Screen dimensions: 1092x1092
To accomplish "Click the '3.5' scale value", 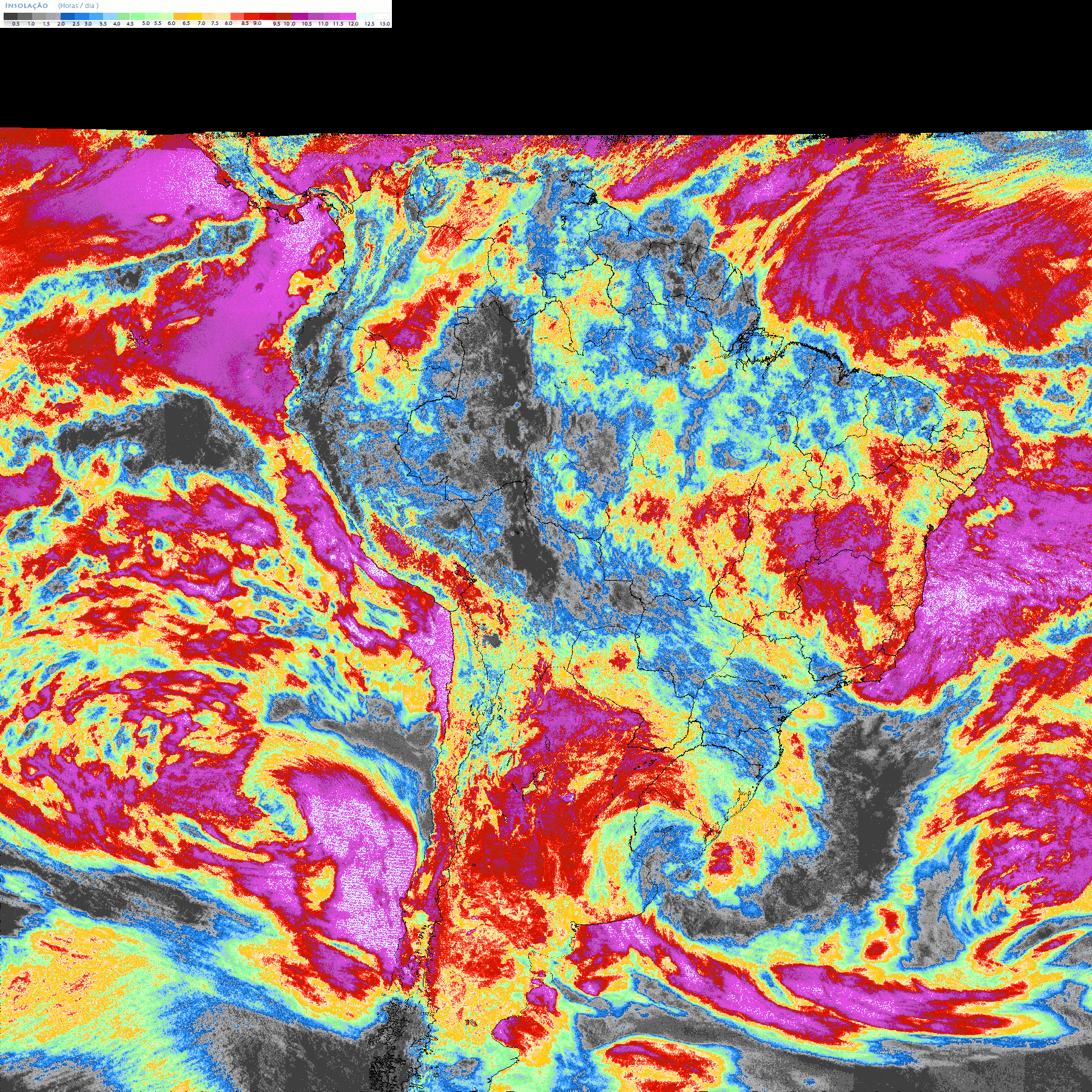I will (103, 24).
